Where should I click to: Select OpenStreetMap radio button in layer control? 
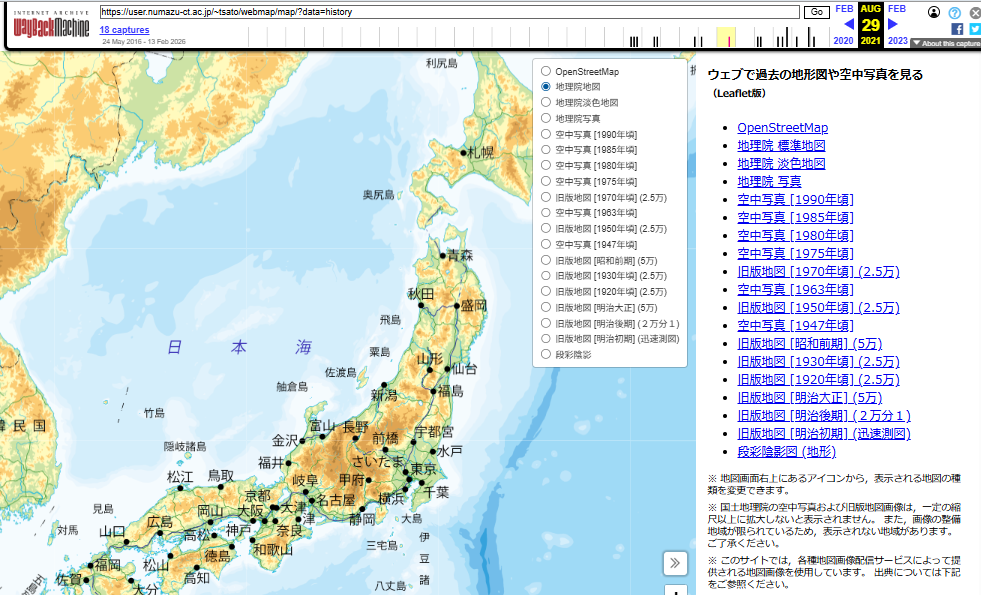coord(546,72)
